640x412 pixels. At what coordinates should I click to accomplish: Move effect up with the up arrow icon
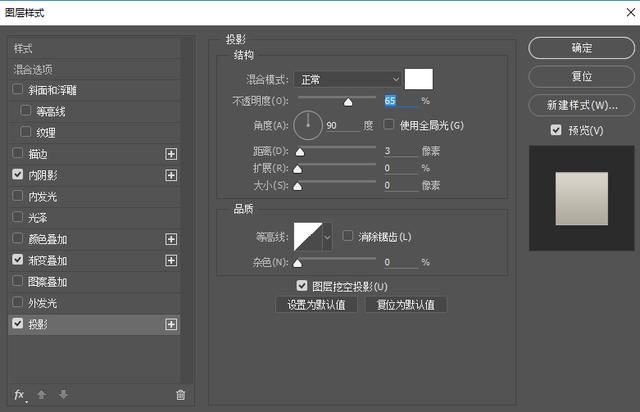[x=41, y=395]
